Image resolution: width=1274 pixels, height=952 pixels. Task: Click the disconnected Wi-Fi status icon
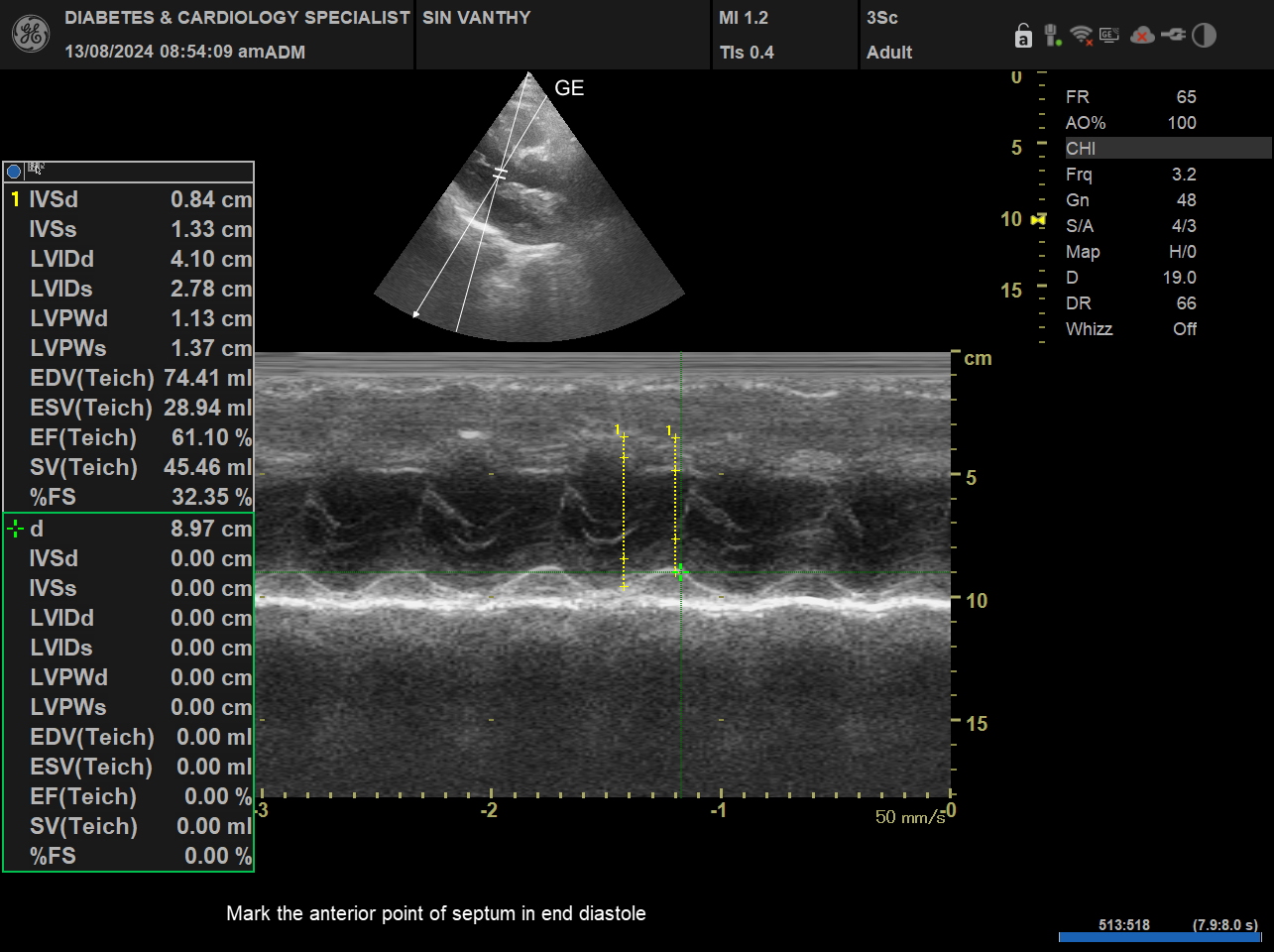point(1082,37)
